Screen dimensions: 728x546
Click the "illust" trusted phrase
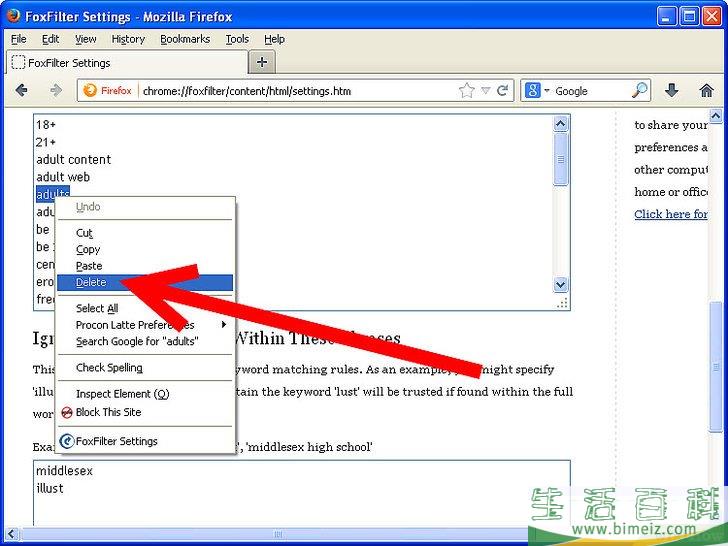tap(50, 488)
